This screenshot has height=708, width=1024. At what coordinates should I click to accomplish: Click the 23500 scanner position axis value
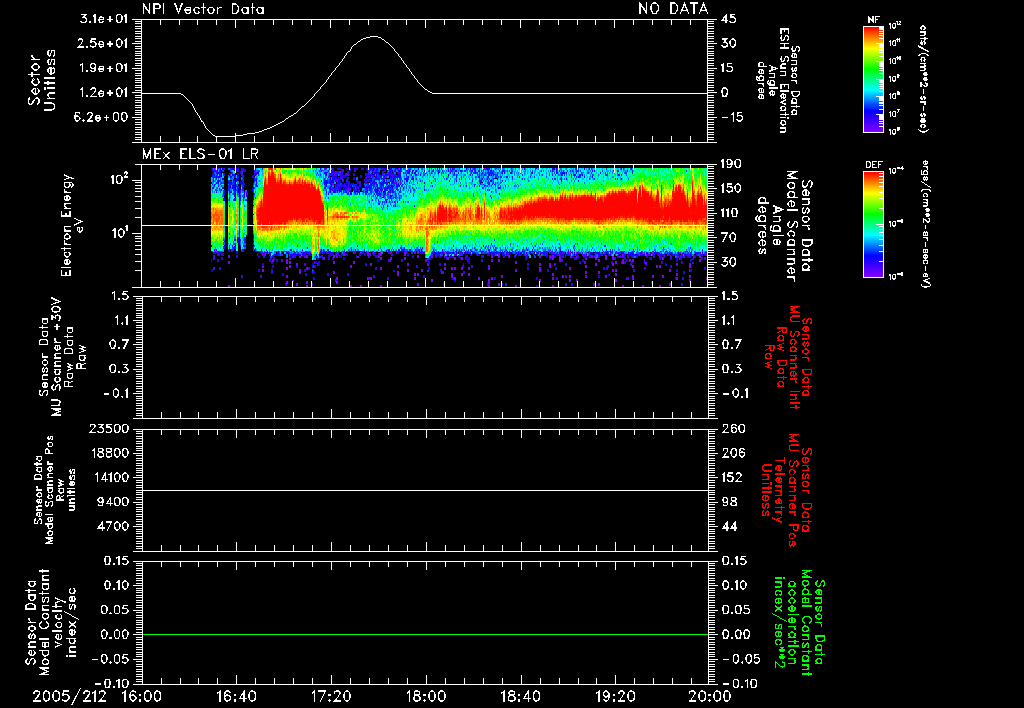pos(109,428)
